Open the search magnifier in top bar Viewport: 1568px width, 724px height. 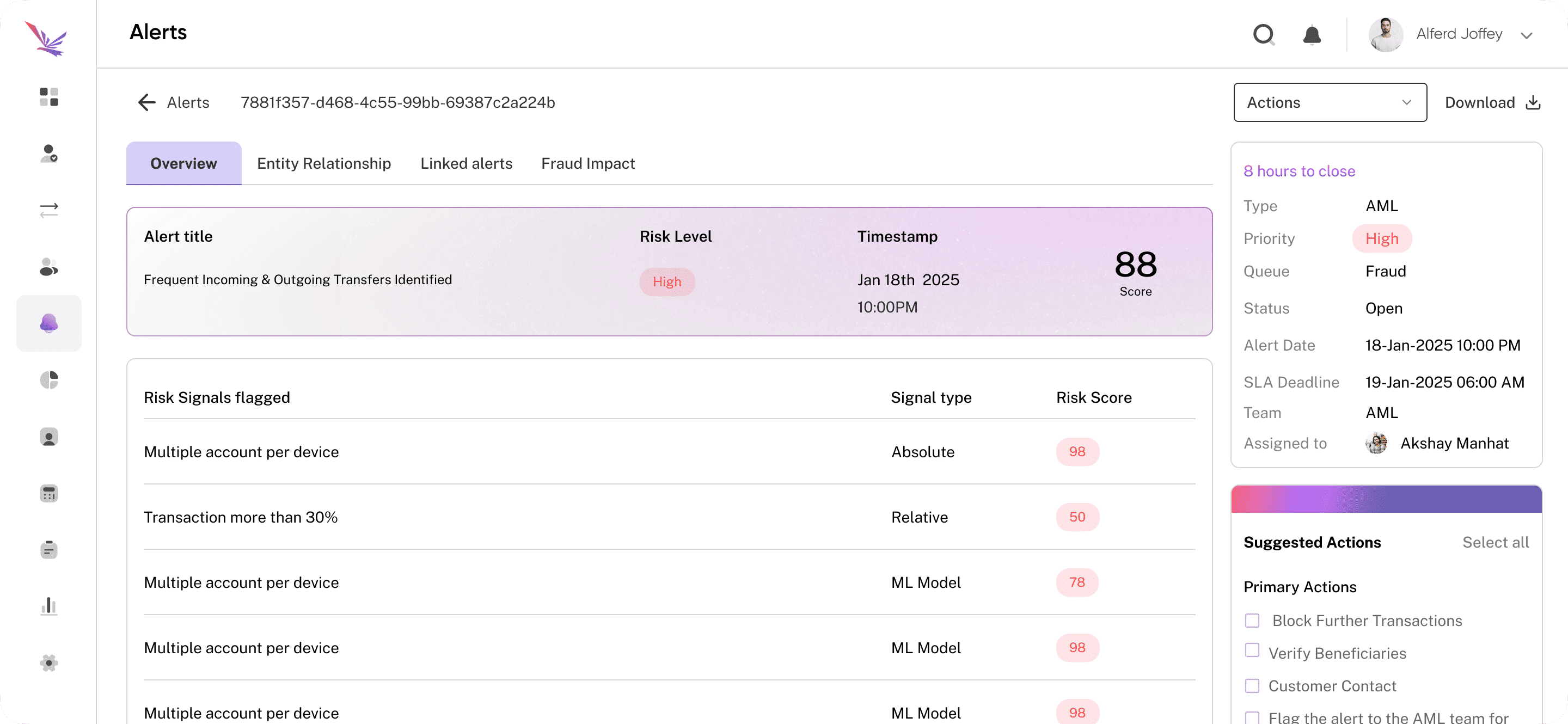coord(1264,35)
